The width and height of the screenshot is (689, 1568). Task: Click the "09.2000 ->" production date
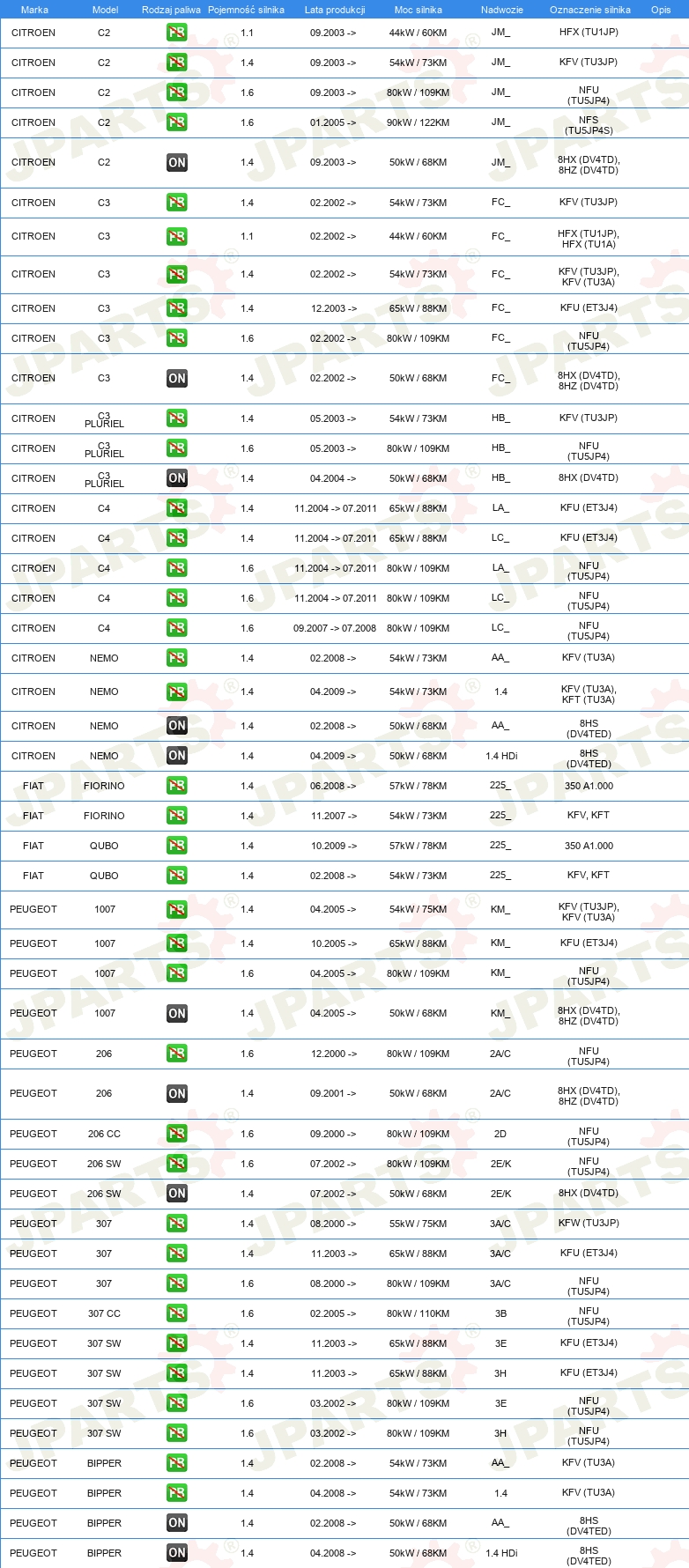click(333, 1134)
